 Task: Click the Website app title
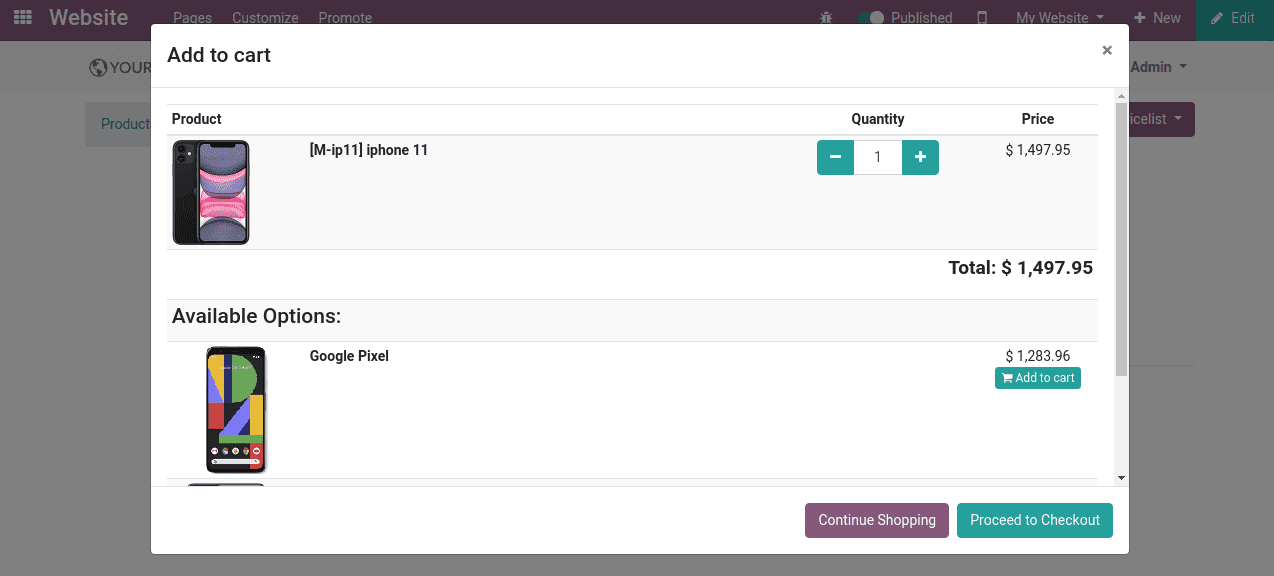(88, 18)
